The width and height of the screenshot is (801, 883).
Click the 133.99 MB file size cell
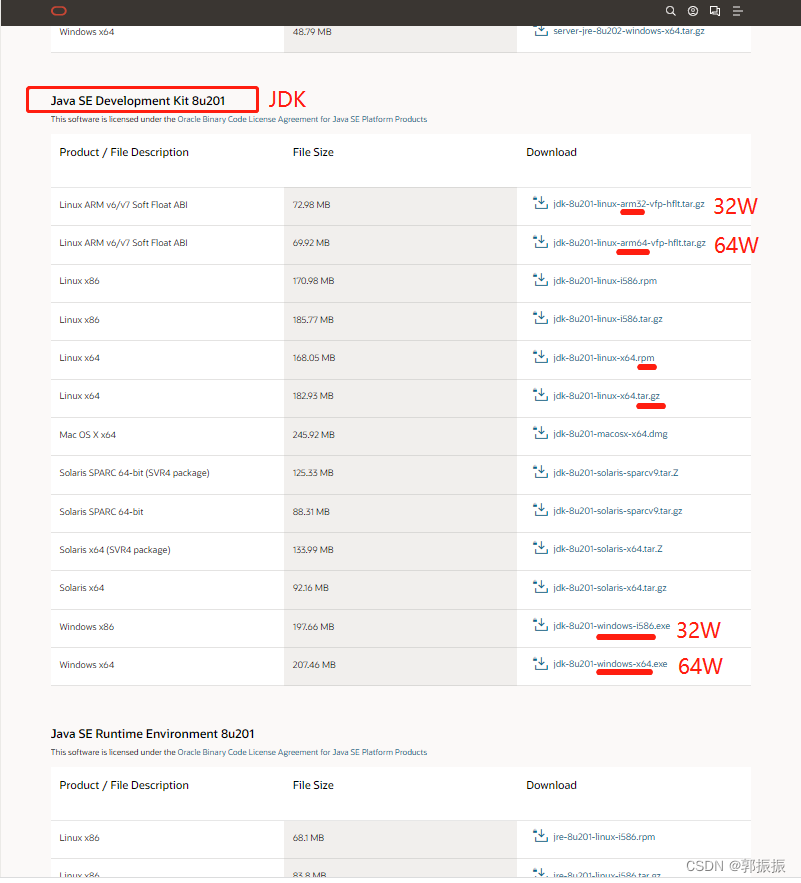coord(400,550)
